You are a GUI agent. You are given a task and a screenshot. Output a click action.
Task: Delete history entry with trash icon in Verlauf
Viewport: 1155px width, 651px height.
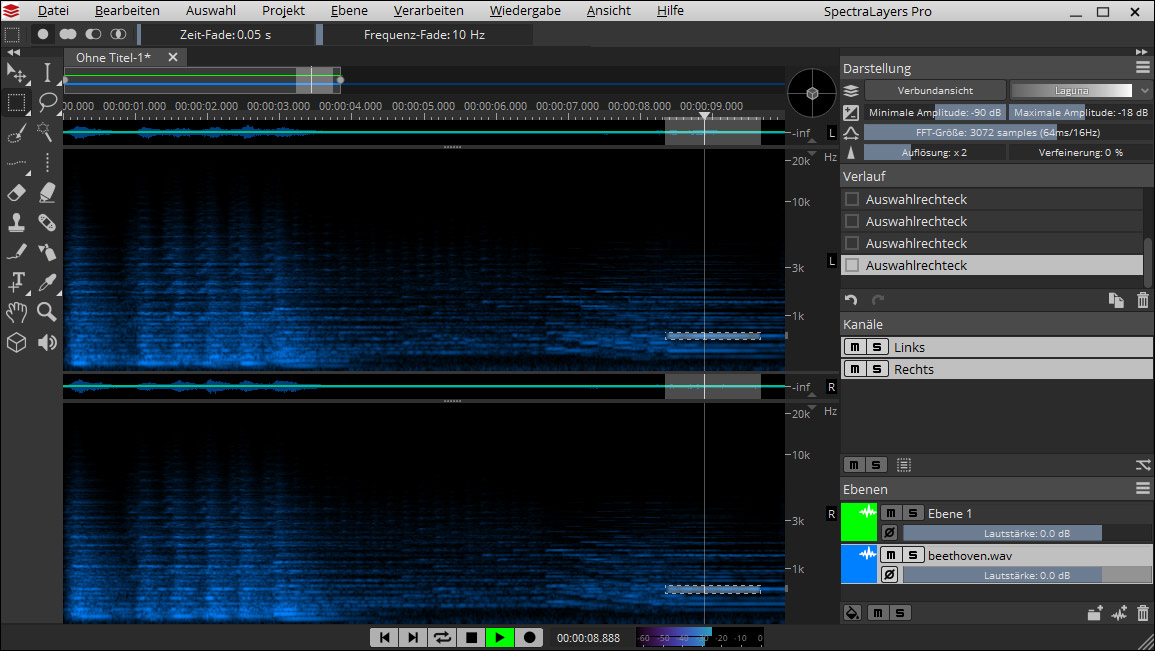pyautogui.click(x=1143, y=300)
